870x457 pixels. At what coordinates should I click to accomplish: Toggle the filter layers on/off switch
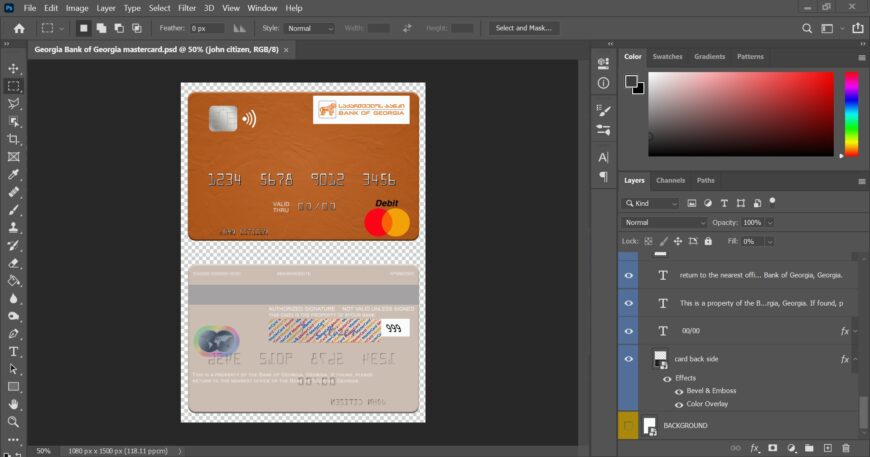[772, 202]
